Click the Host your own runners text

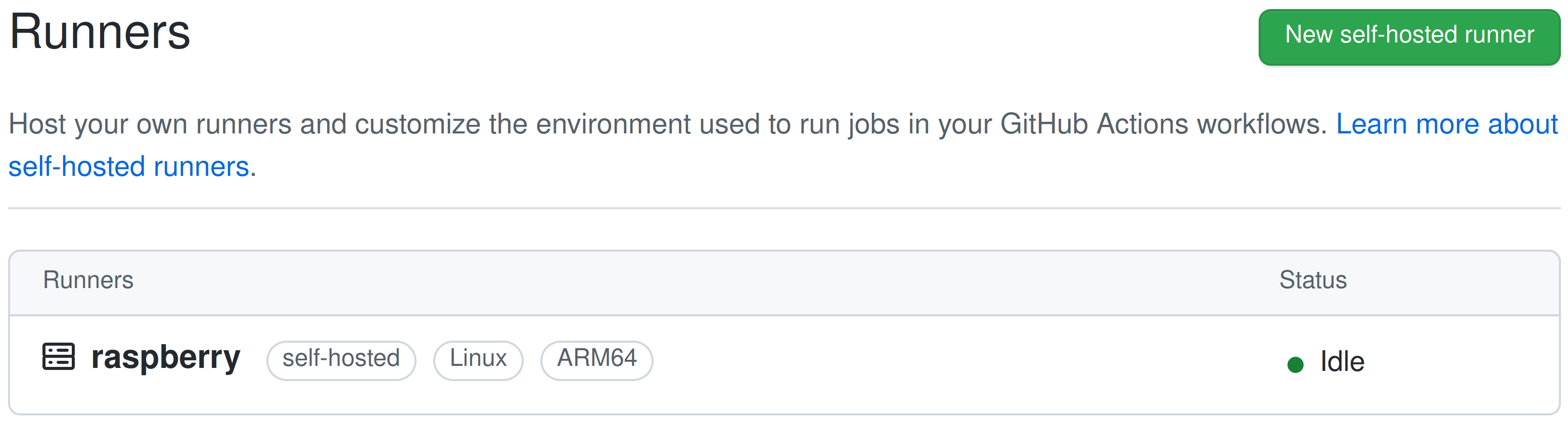pyautogui.click(x=150, y=124)
